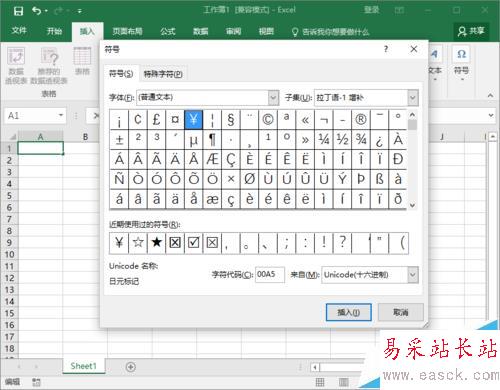Collapse the ribbon with the caret
This screenshot has height=390, width=500.
(x=490, y=95)
